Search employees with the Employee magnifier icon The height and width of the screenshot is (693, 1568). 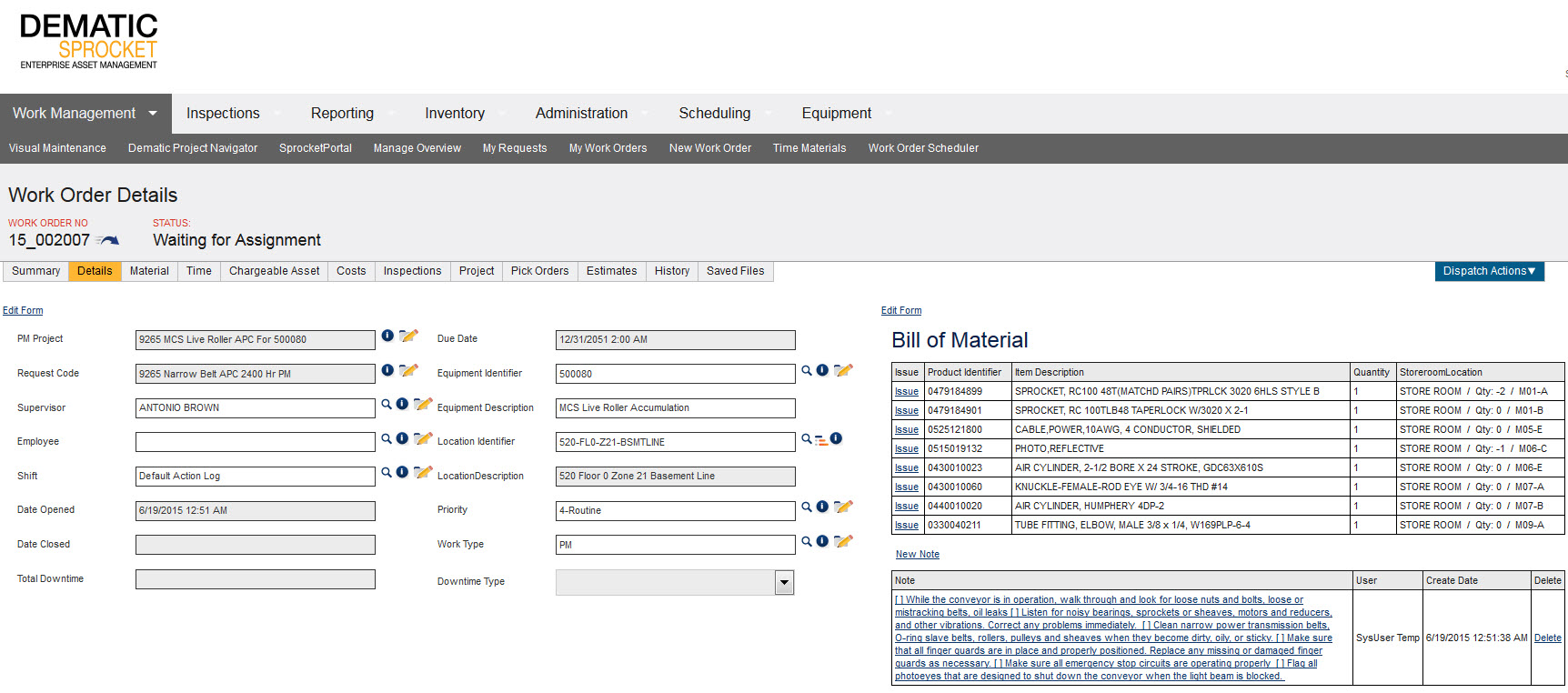click(x=387, y=438)
